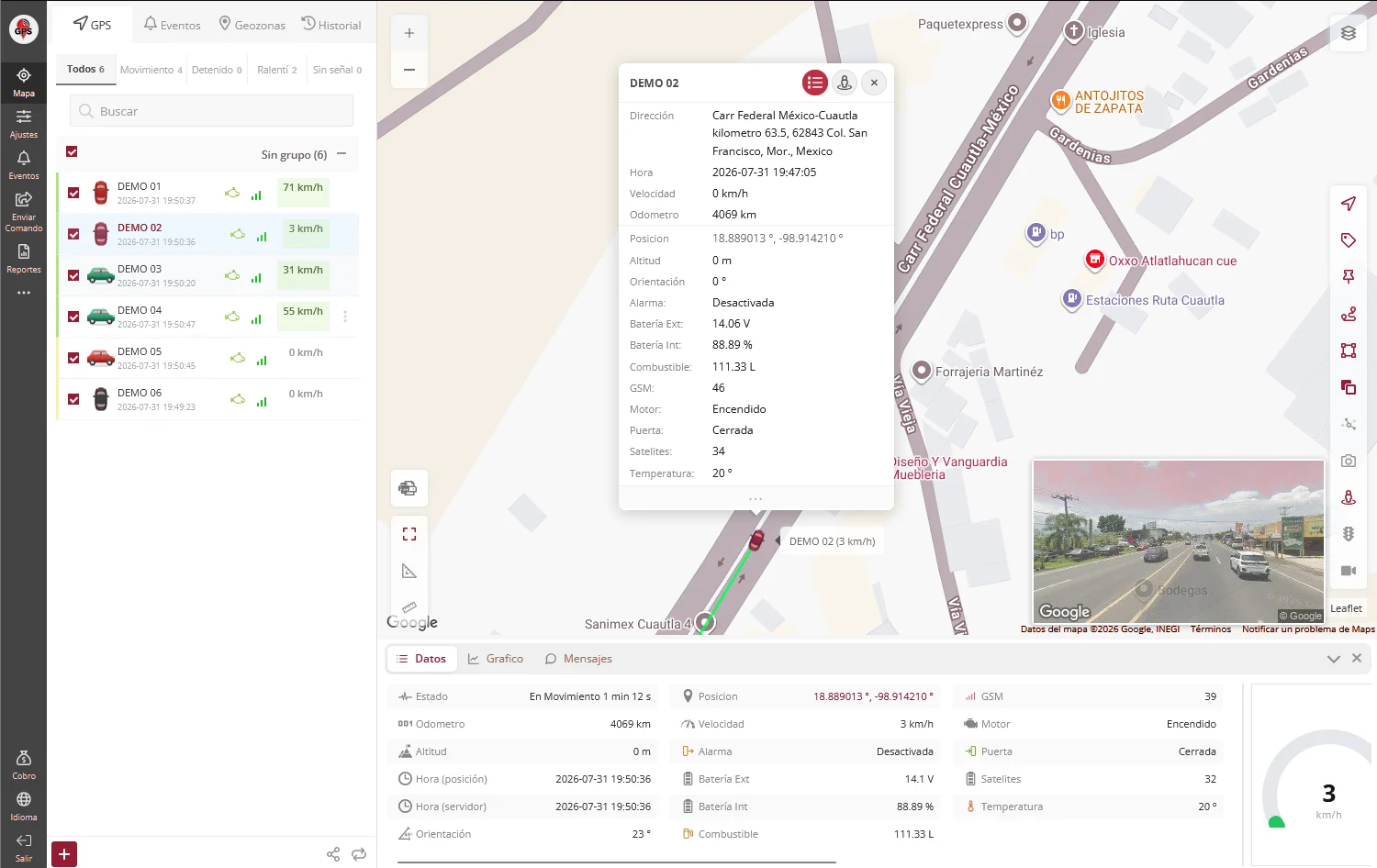Expand the DEMO 02 popup with the three dots handle
1377x868 pixels.
(x=756, y=498)
